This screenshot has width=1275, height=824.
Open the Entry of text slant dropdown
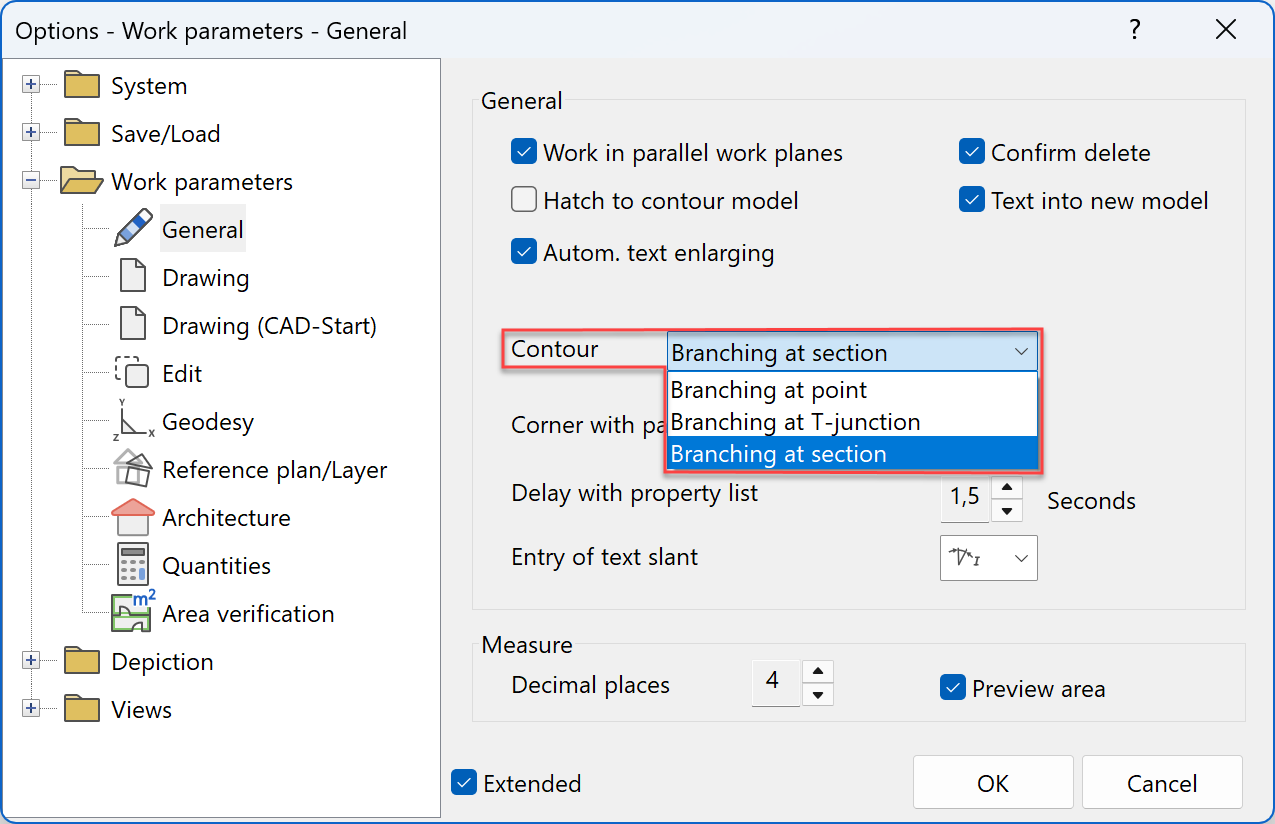(x=988, y=558)
